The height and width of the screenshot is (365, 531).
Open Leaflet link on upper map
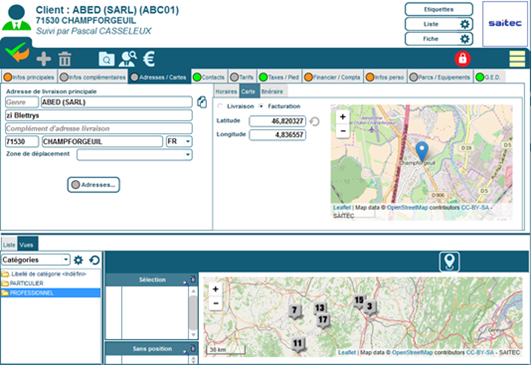pos(342,207)
